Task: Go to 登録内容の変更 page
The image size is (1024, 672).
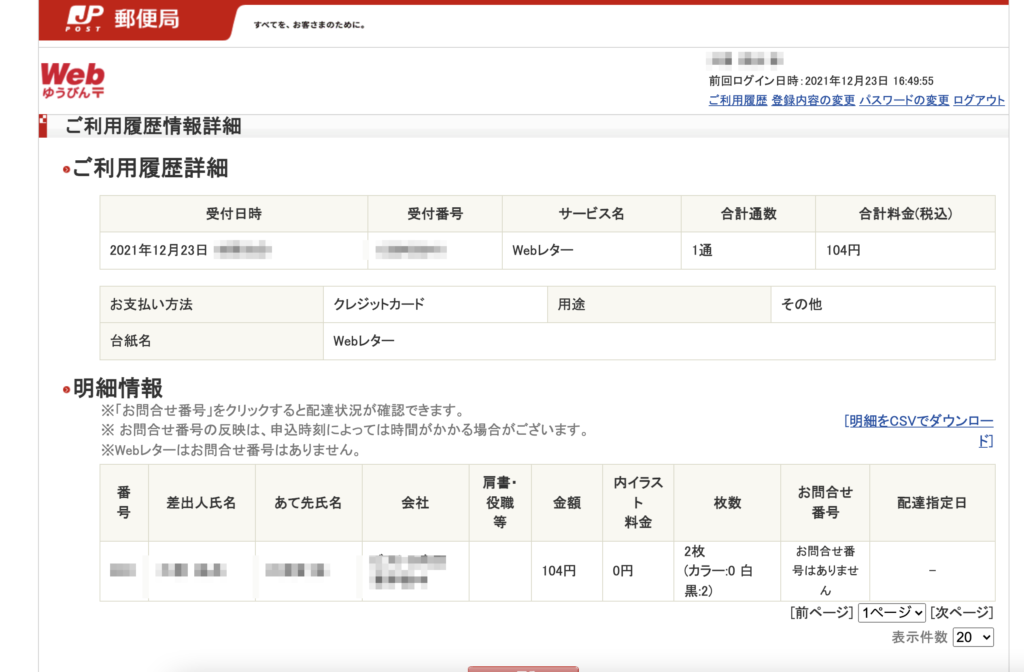Action: tap(813, 100)
